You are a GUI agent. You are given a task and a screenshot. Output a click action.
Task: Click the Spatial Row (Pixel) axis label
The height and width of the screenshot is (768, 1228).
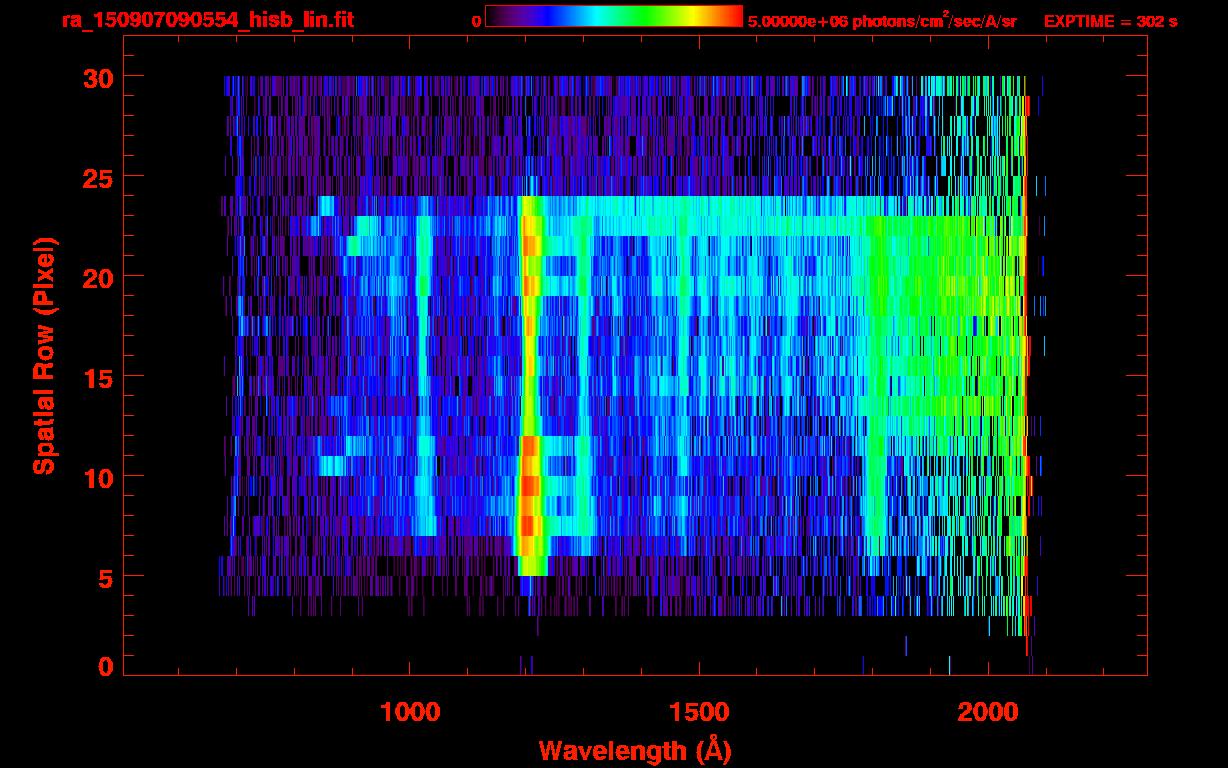coord(43,356)
